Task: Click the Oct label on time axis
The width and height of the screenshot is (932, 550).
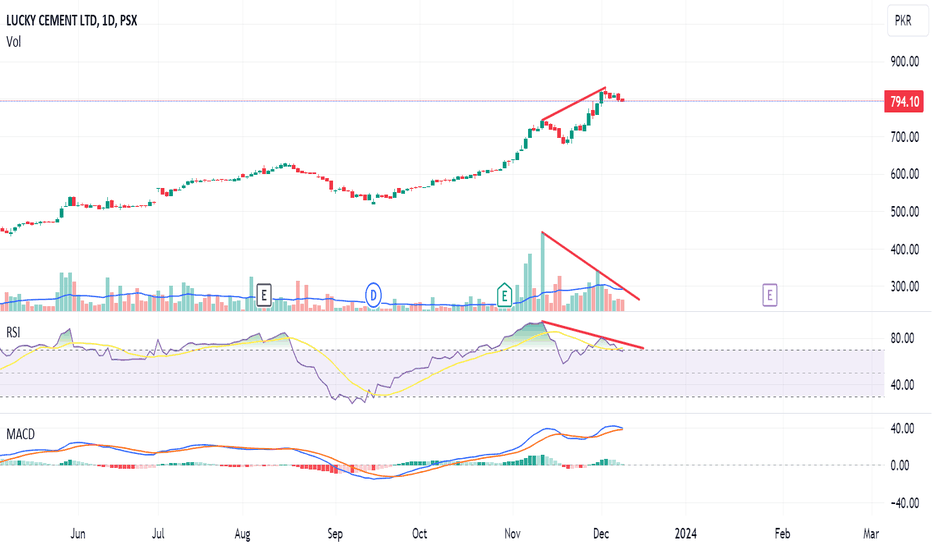Action: [x=420, y=533]
